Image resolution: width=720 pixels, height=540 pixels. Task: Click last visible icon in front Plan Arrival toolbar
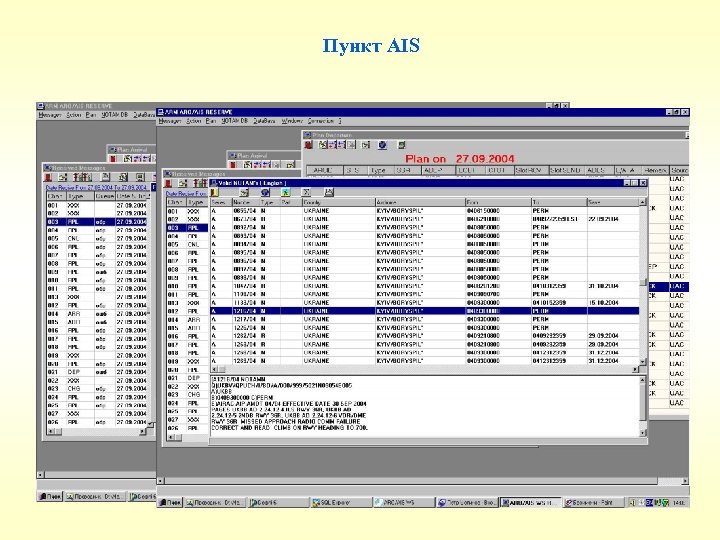click(290, 164)
